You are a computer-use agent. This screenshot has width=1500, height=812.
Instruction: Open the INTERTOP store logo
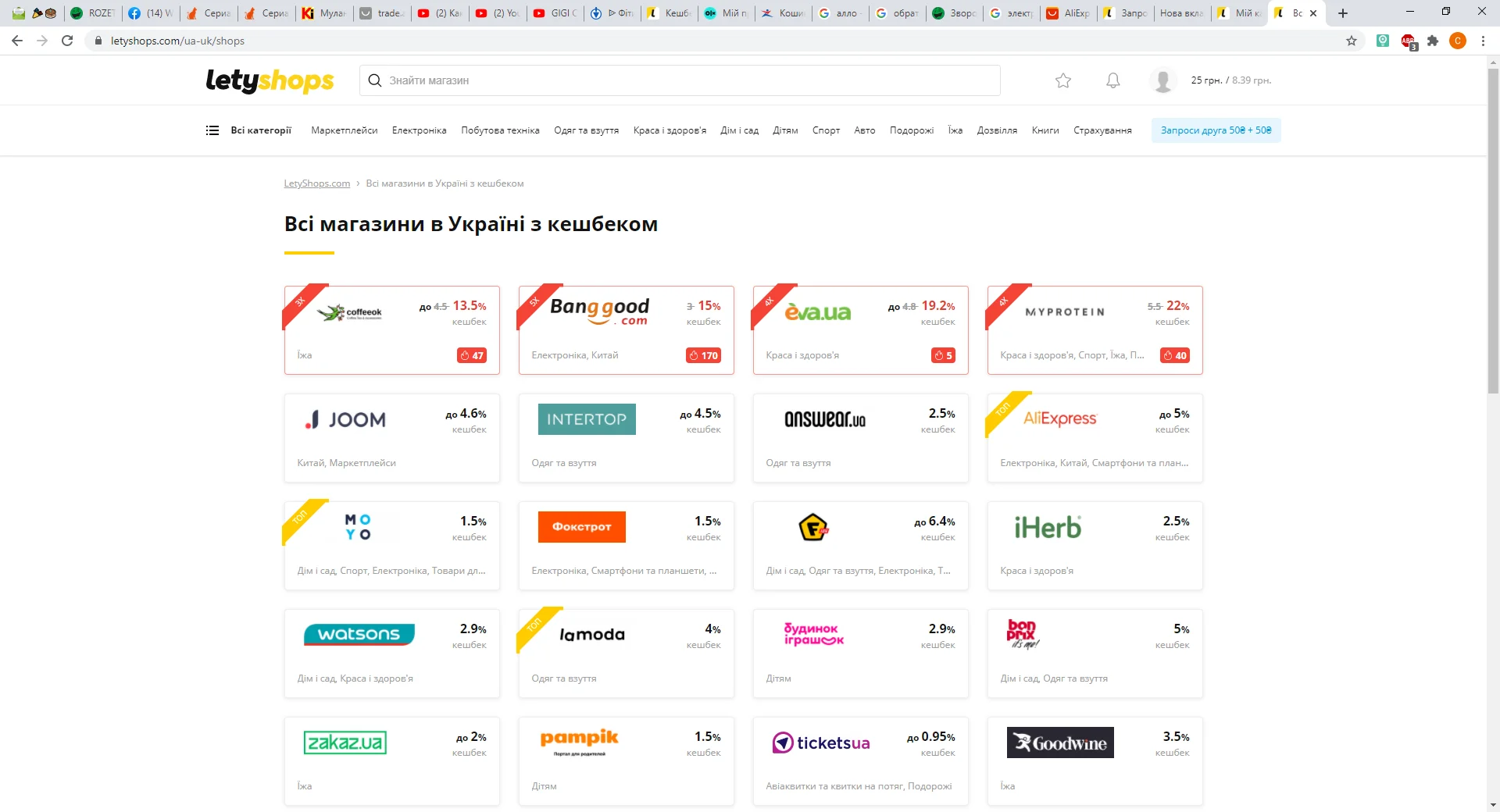coord(587,419)
